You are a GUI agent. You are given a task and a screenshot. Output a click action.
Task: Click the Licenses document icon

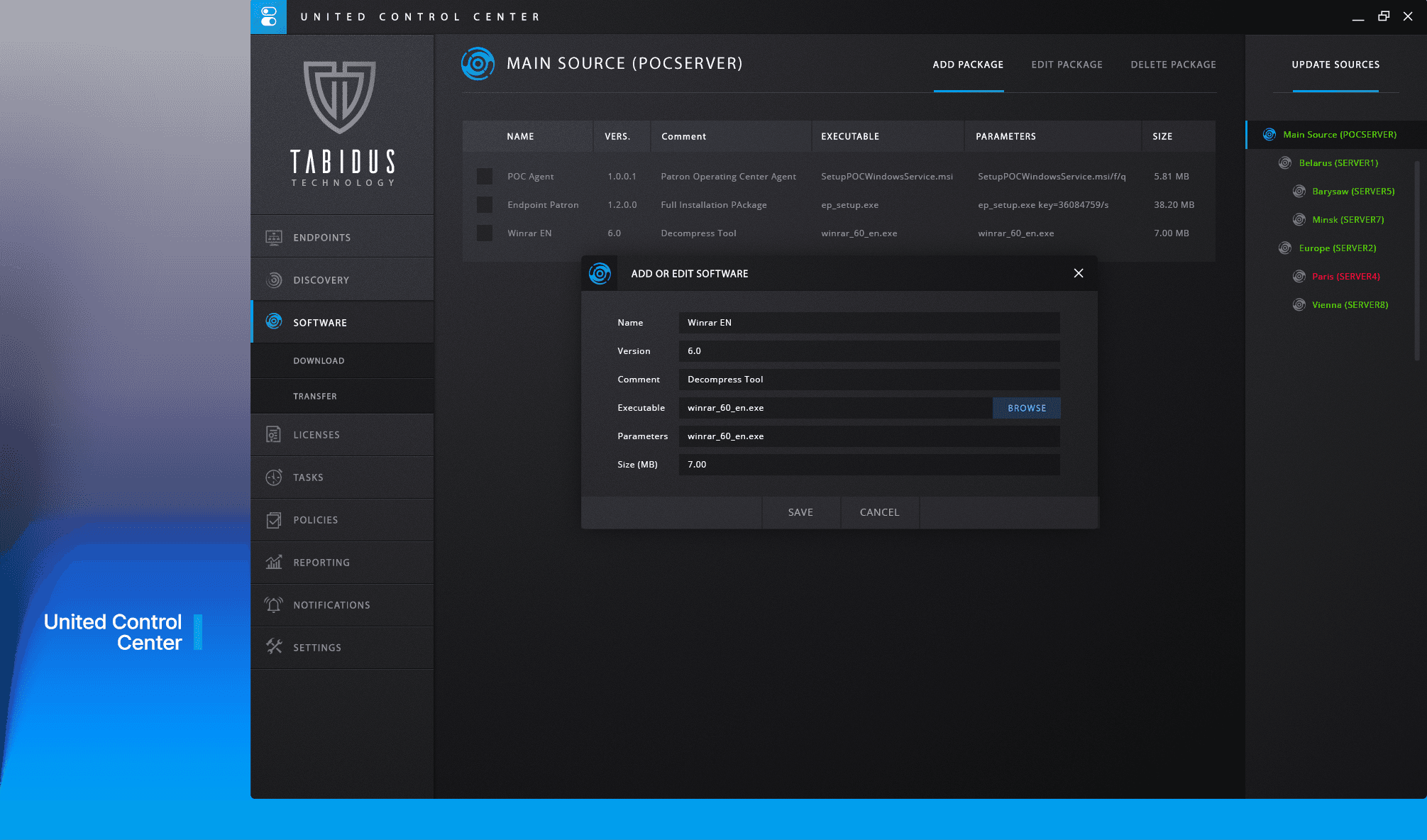[x=274, y=435]
